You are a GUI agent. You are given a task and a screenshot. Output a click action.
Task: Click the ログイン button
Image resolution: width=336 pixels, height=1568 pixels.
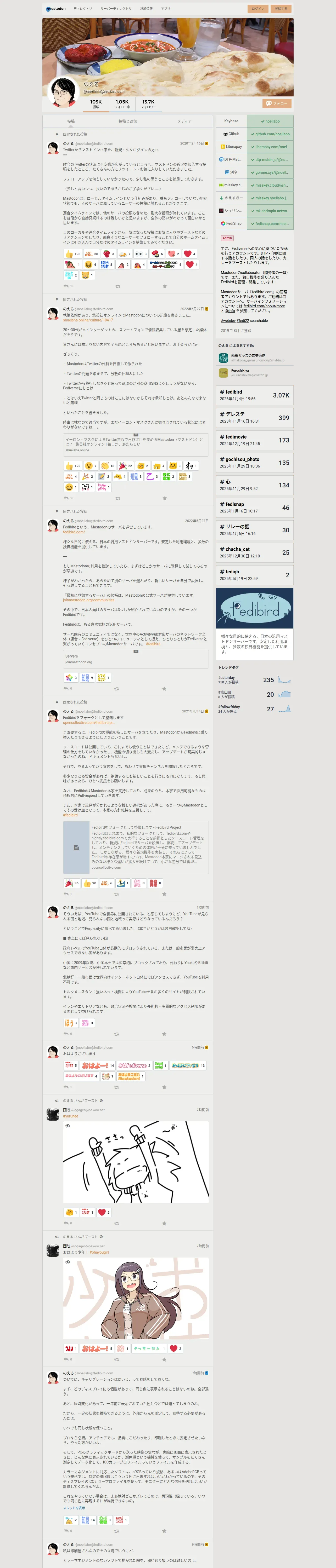[x=258, y=9]
